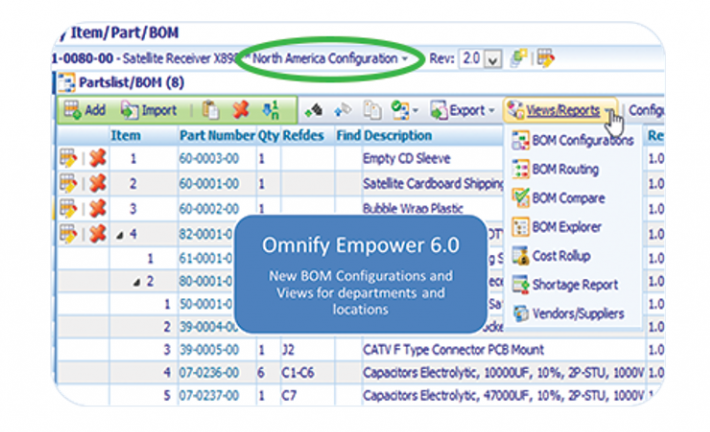Click the Item column header
Viewport: 710px width, 432px height.
(126, 135)
